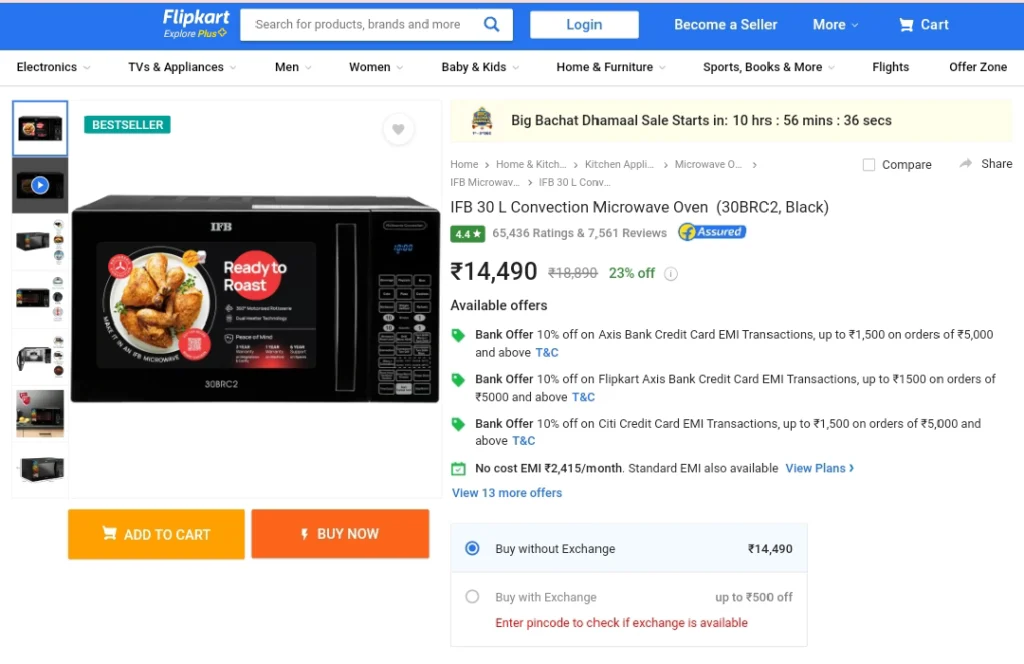This screenshot has width=1024, height=664.
Task: Expand the Men category menu
Action: click(x=293, y=67)
